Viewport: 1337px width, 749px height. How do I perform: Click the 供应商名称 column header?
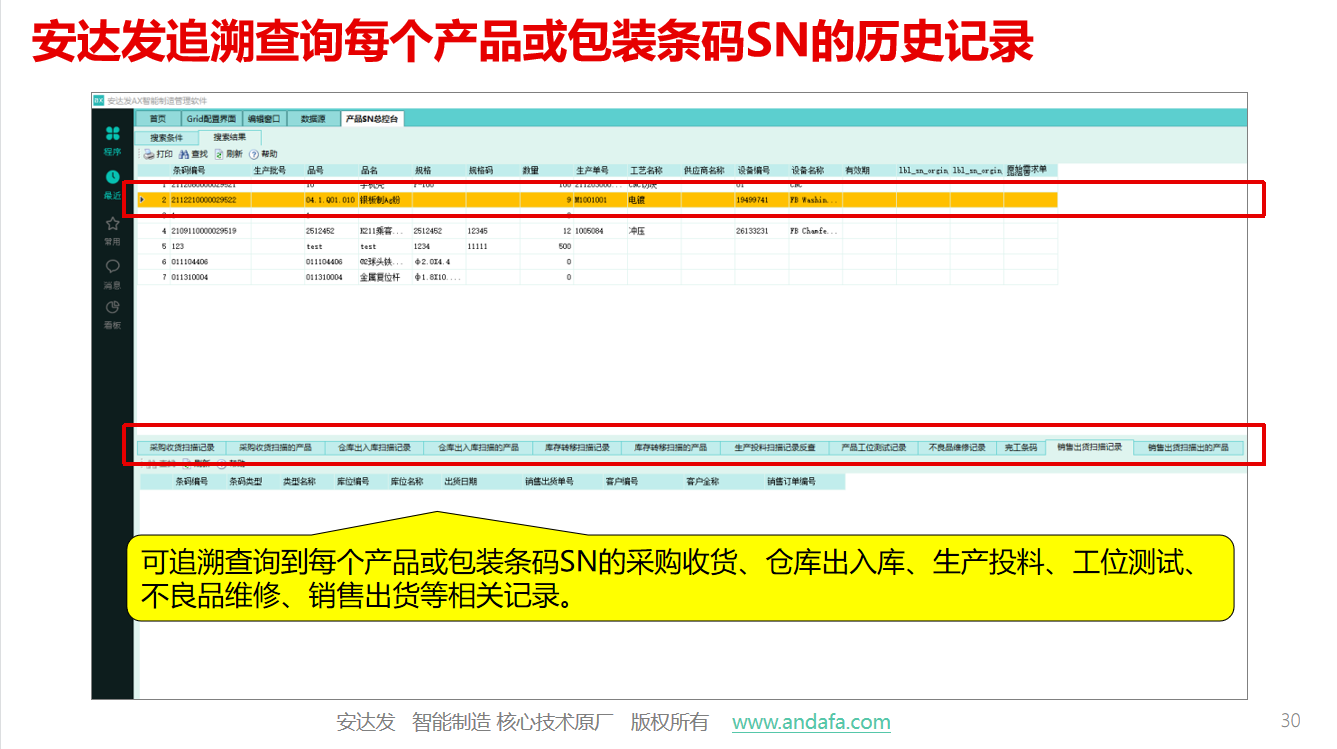click(708, 171)
